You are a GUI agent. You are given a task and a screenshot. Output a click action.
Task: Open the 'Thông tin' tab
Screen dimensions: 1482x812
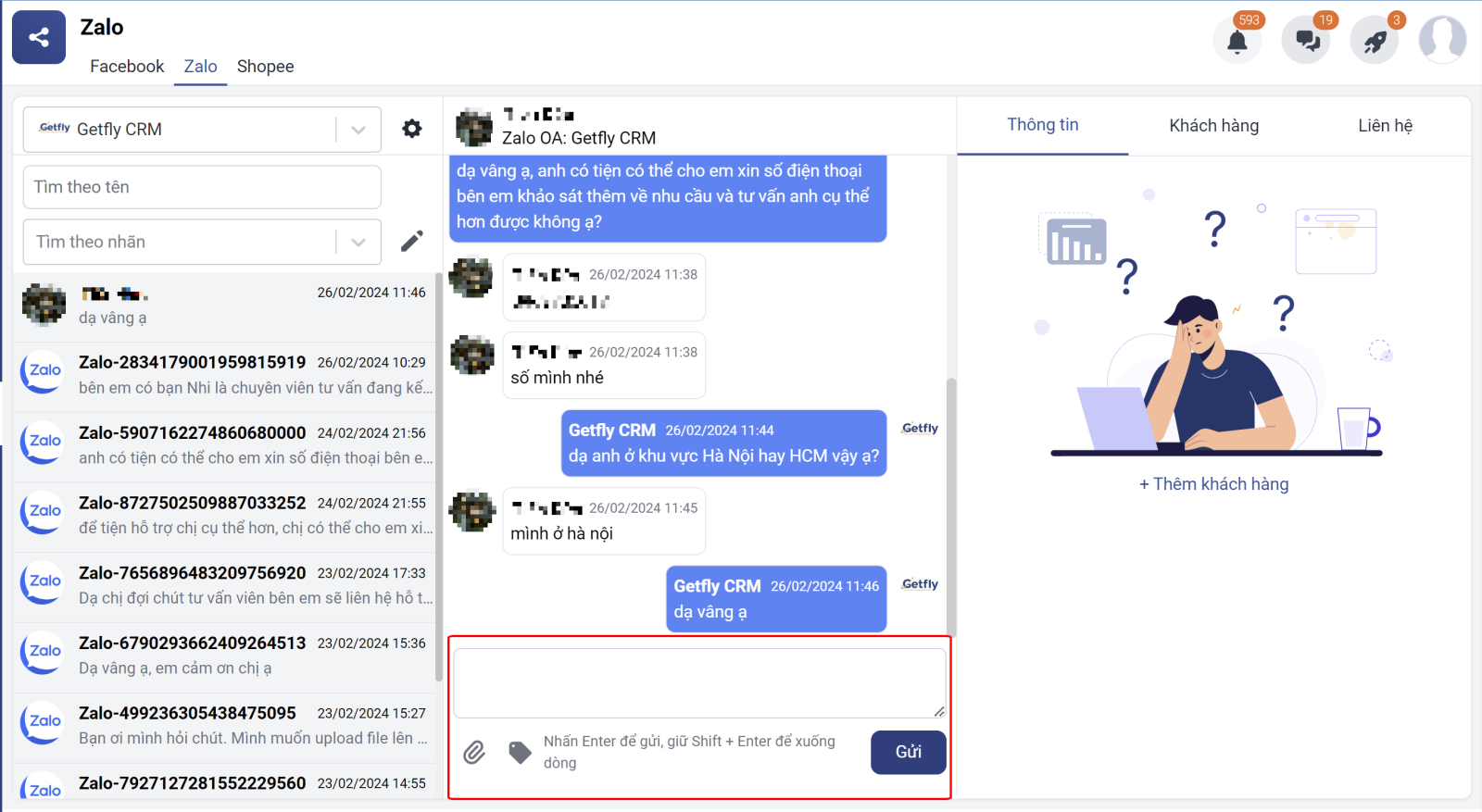1043,125
